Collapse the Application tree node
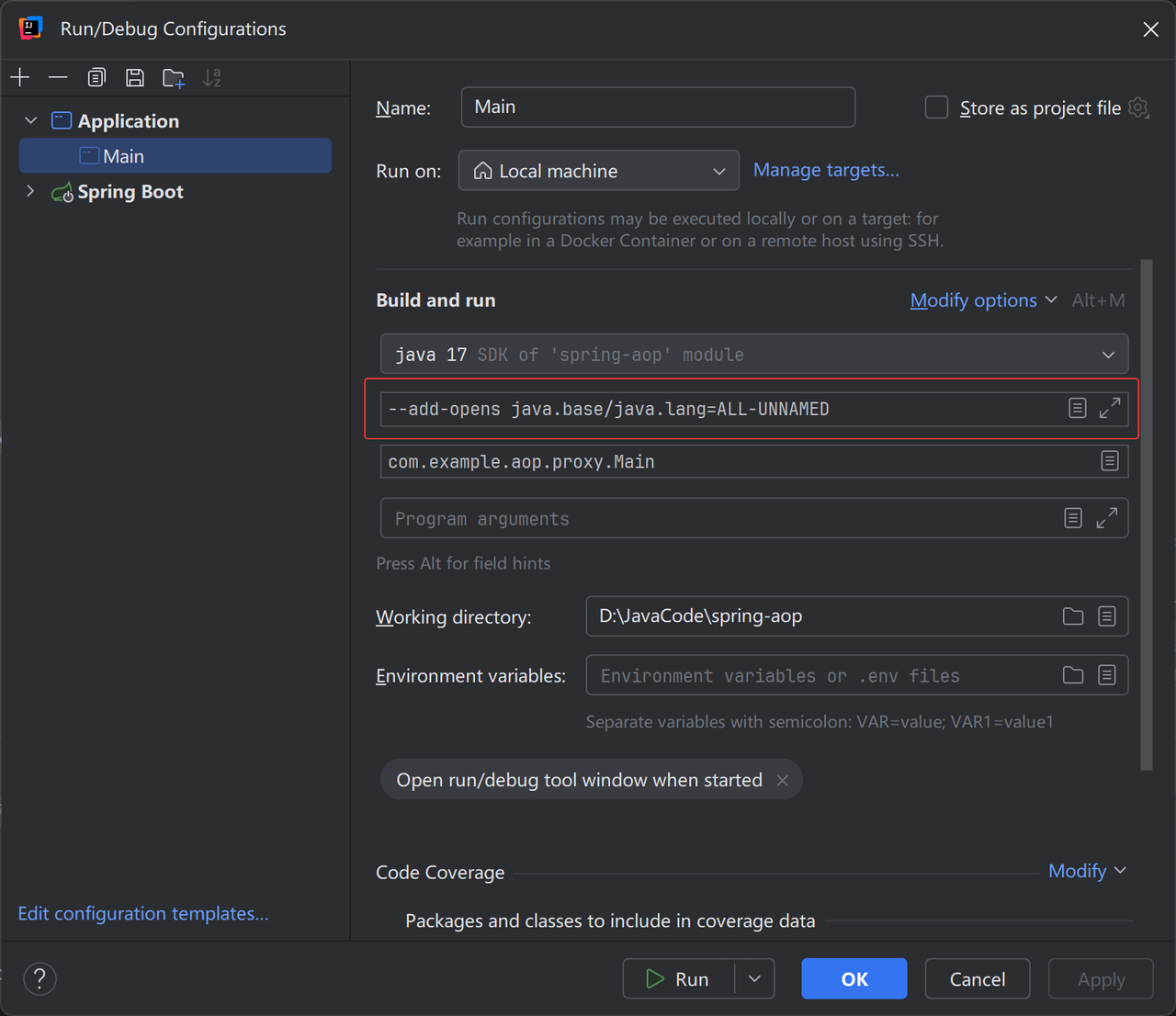Screen dimensions: 1176x1016 (31, 121)
